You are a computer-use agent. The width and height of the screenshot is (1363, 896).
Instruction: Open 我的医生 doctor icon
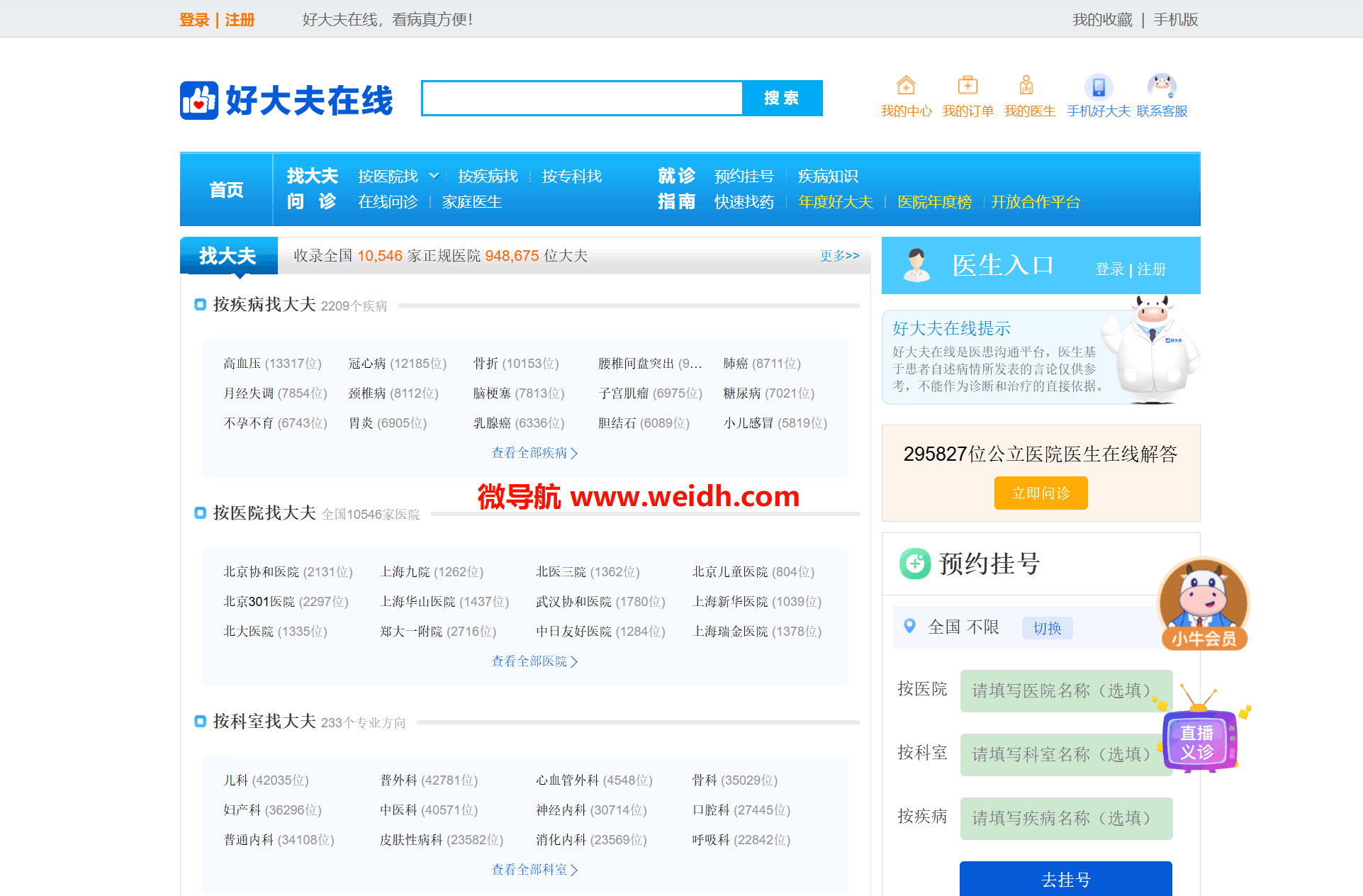pyautogui.click(x=1026, y=86)
